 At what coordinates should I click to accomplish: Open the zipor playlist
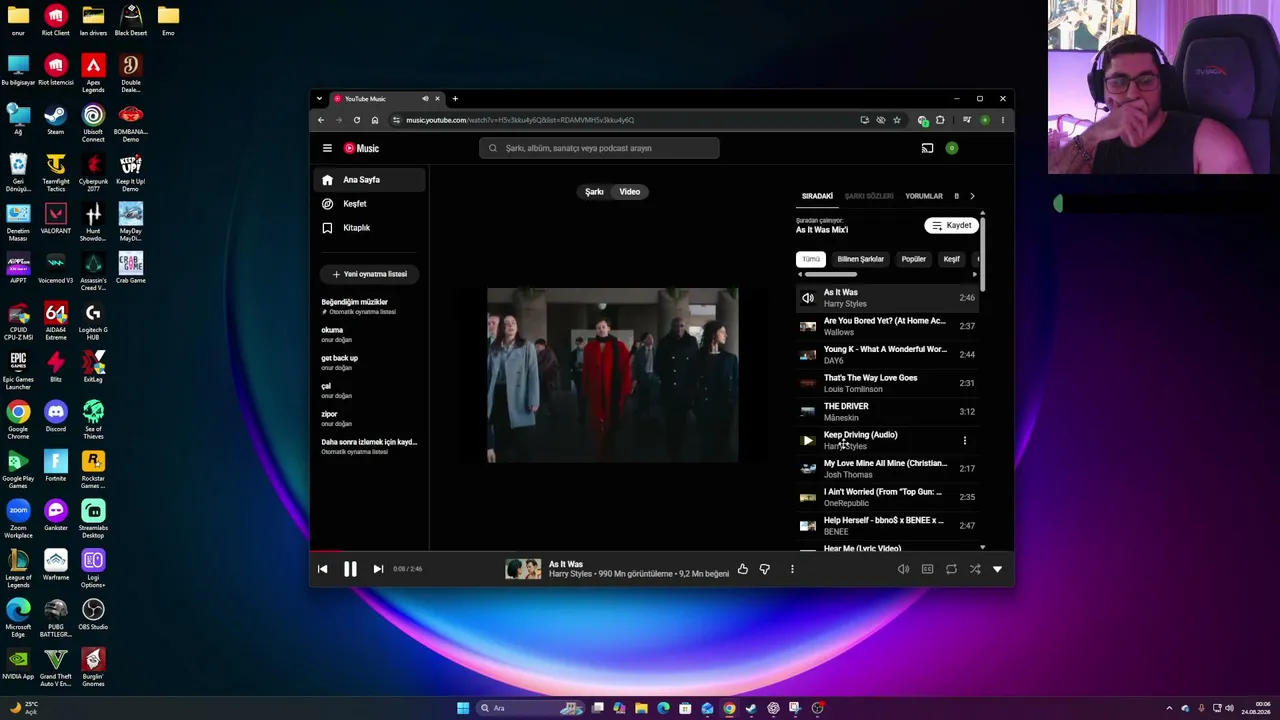370,418
